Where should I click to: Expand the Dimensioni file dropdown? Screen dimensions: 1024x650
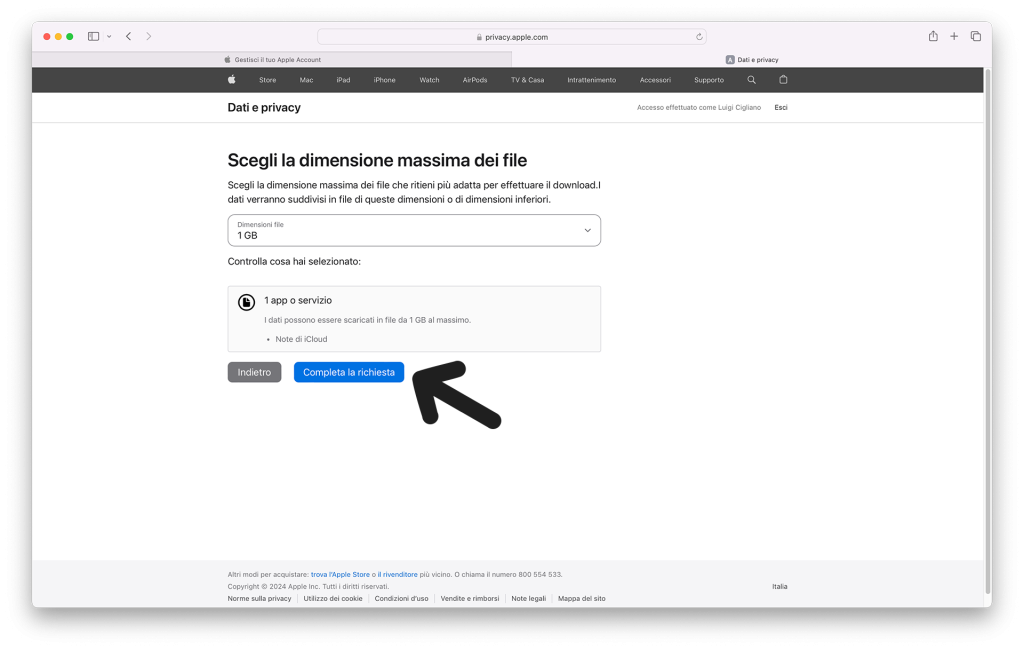(414, 231)
